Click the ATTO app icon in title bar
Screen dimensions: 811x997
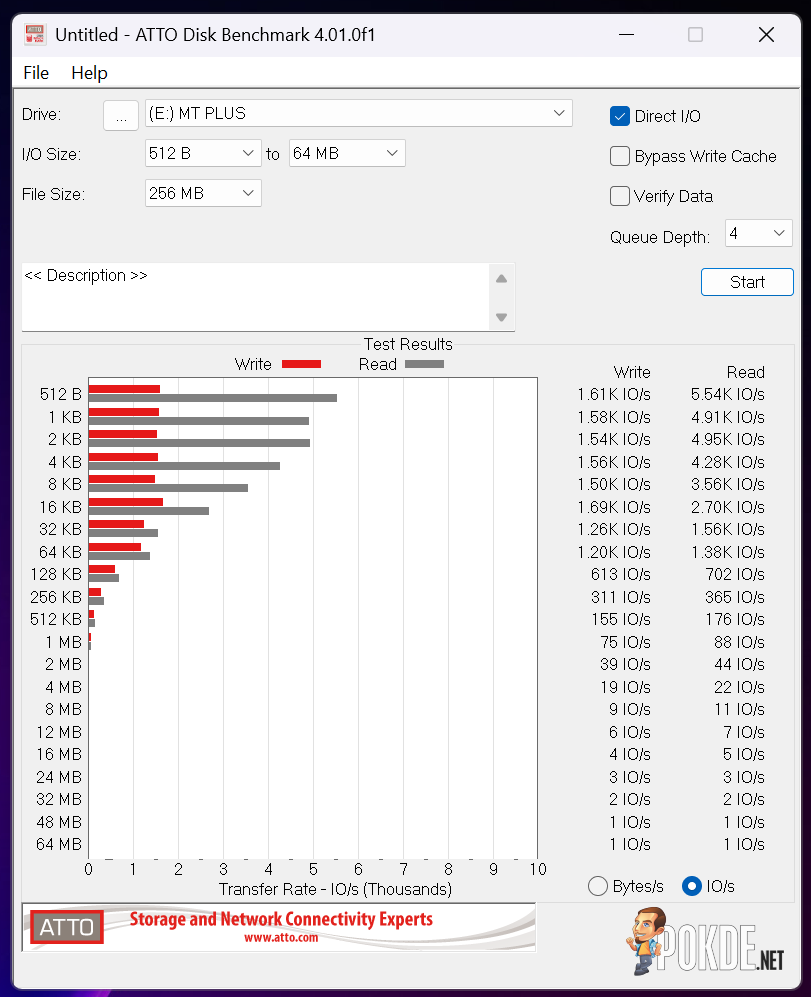[35, 34]
